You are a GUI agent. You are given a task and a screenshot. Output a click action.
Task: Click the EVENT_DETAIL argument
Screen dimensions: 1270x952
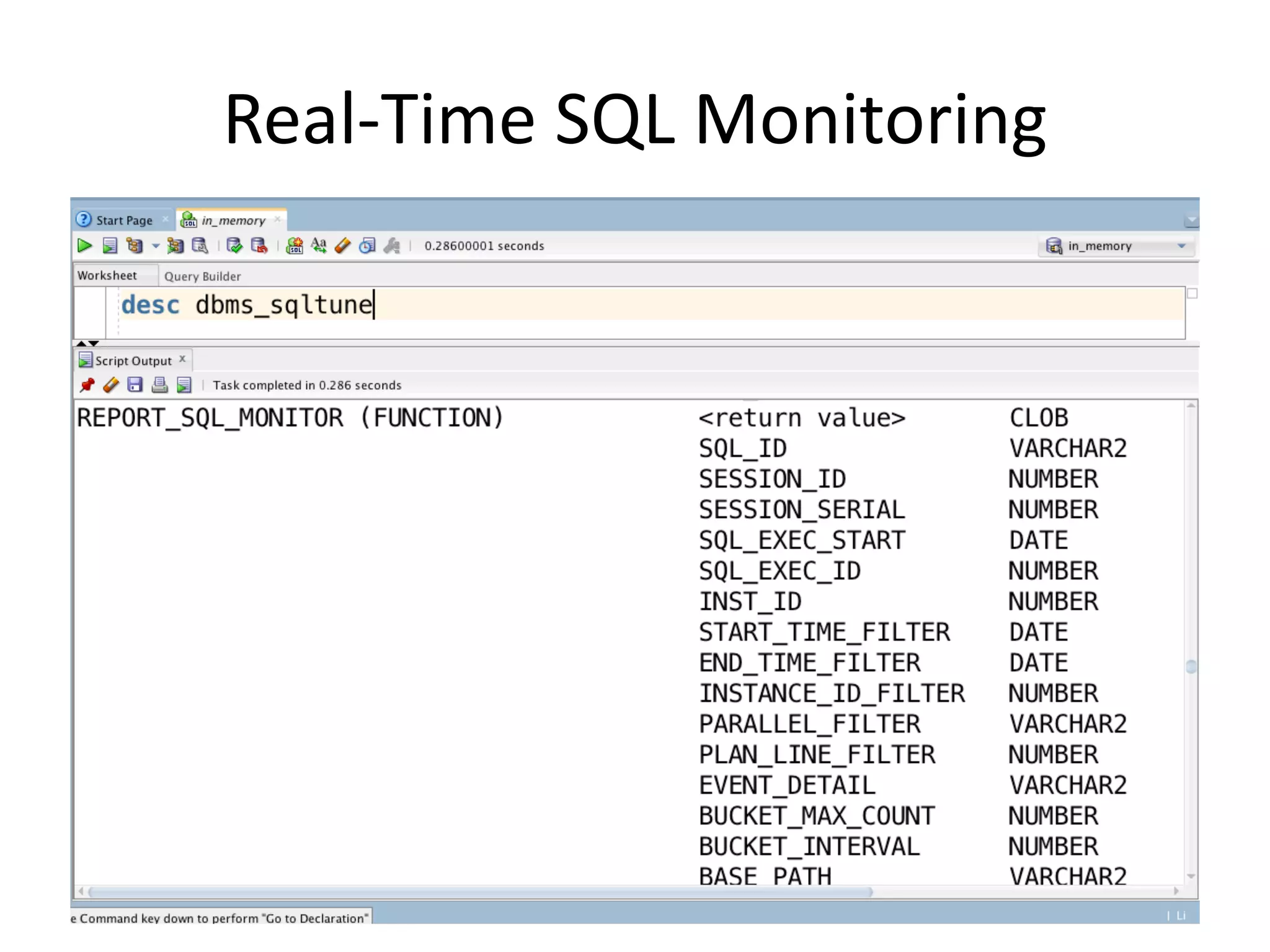[787, 786]
